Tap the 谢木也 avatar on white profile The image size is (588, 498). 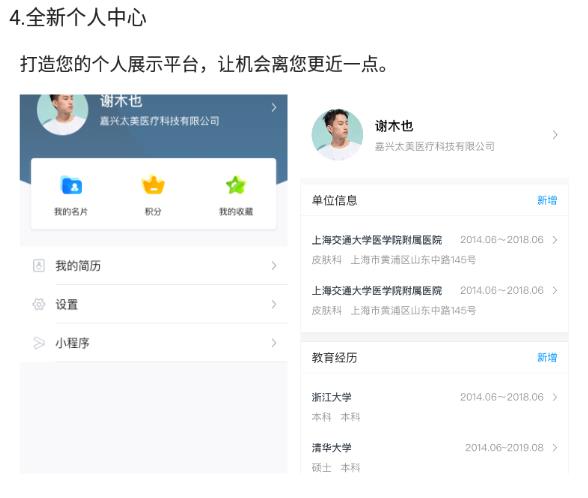(x=338, y=135)
